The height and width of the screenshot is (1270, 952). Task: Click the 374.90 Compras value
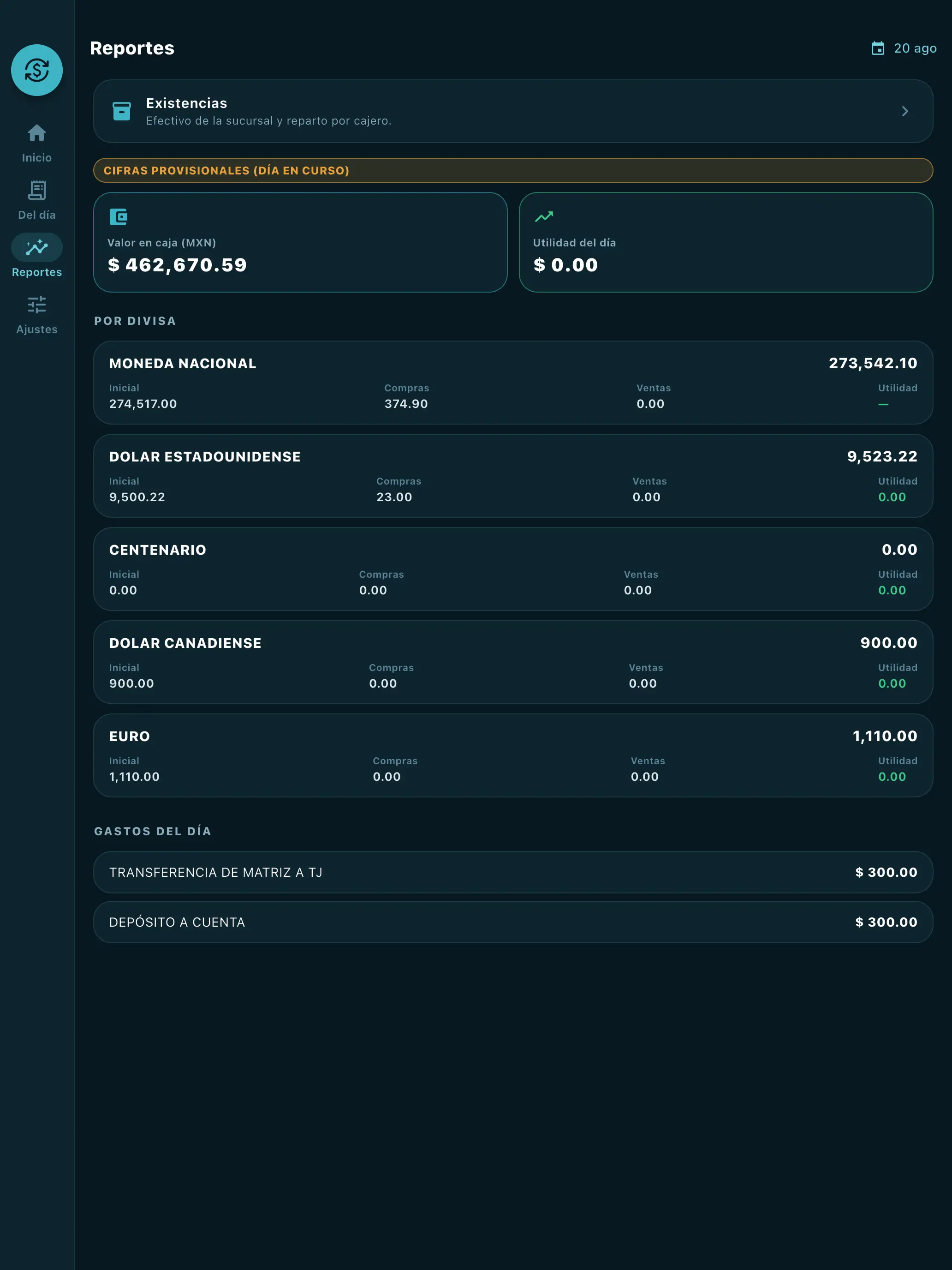406,404
